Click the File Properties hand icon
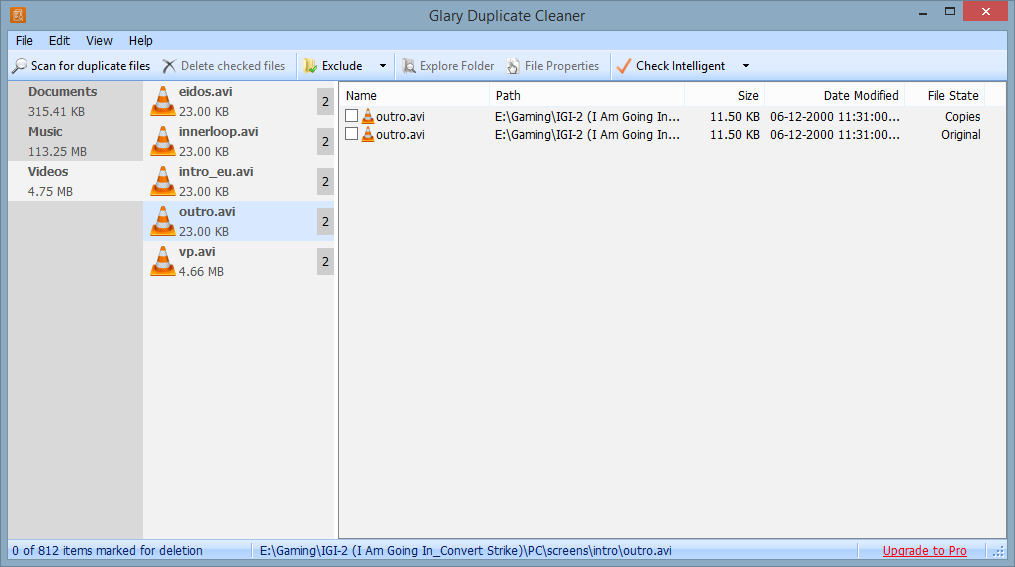The image size is (1015, 567). 513,66
